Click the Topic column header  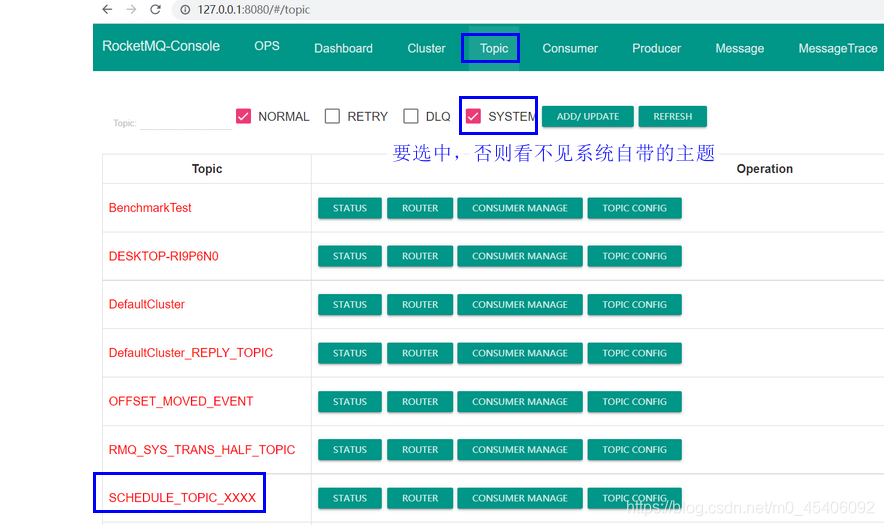(x=207, y=169)
